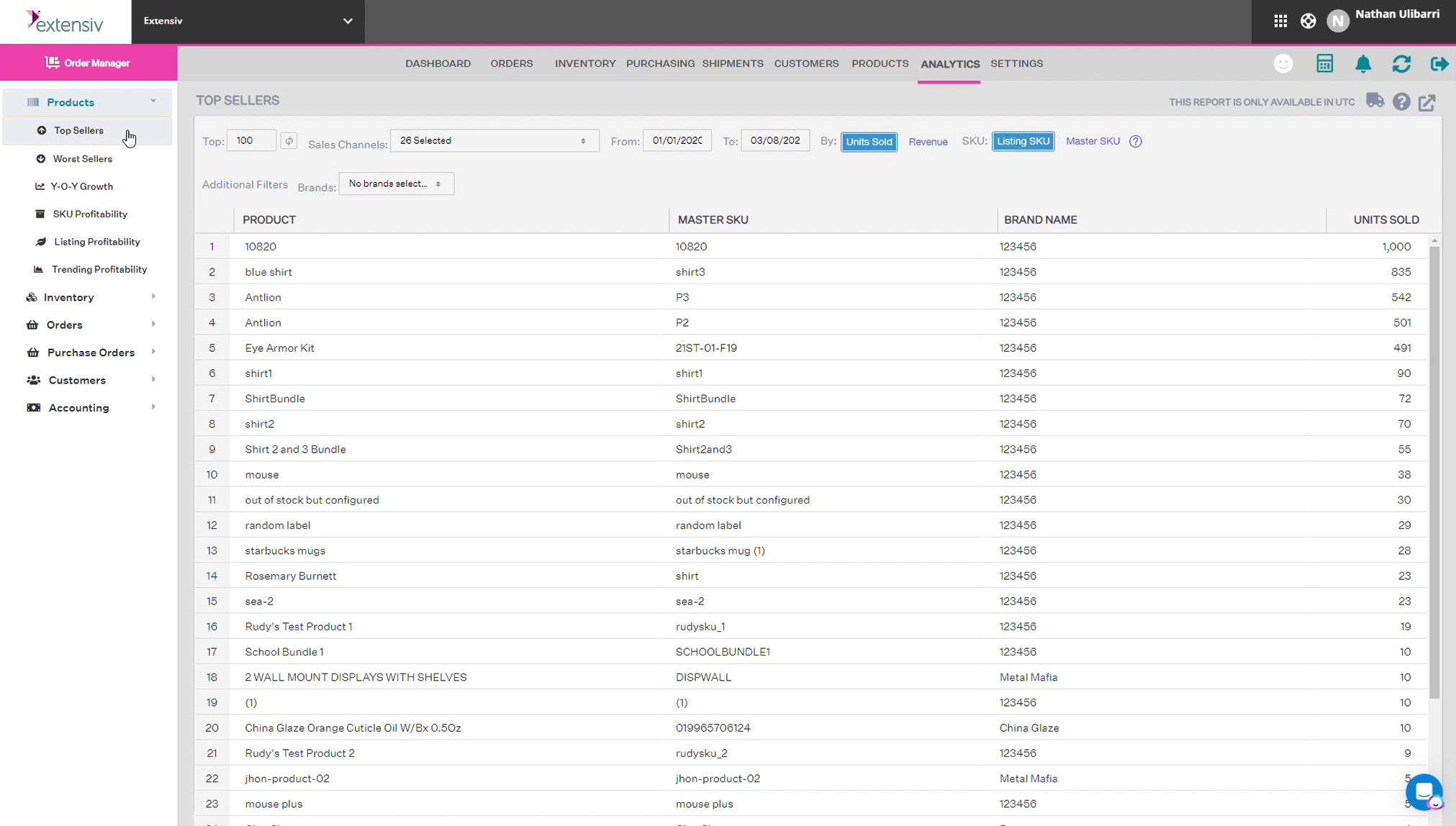1456x826 pixels.
Task: Open the Y-O-Y Growth report
Action: [x=83, y=186]
